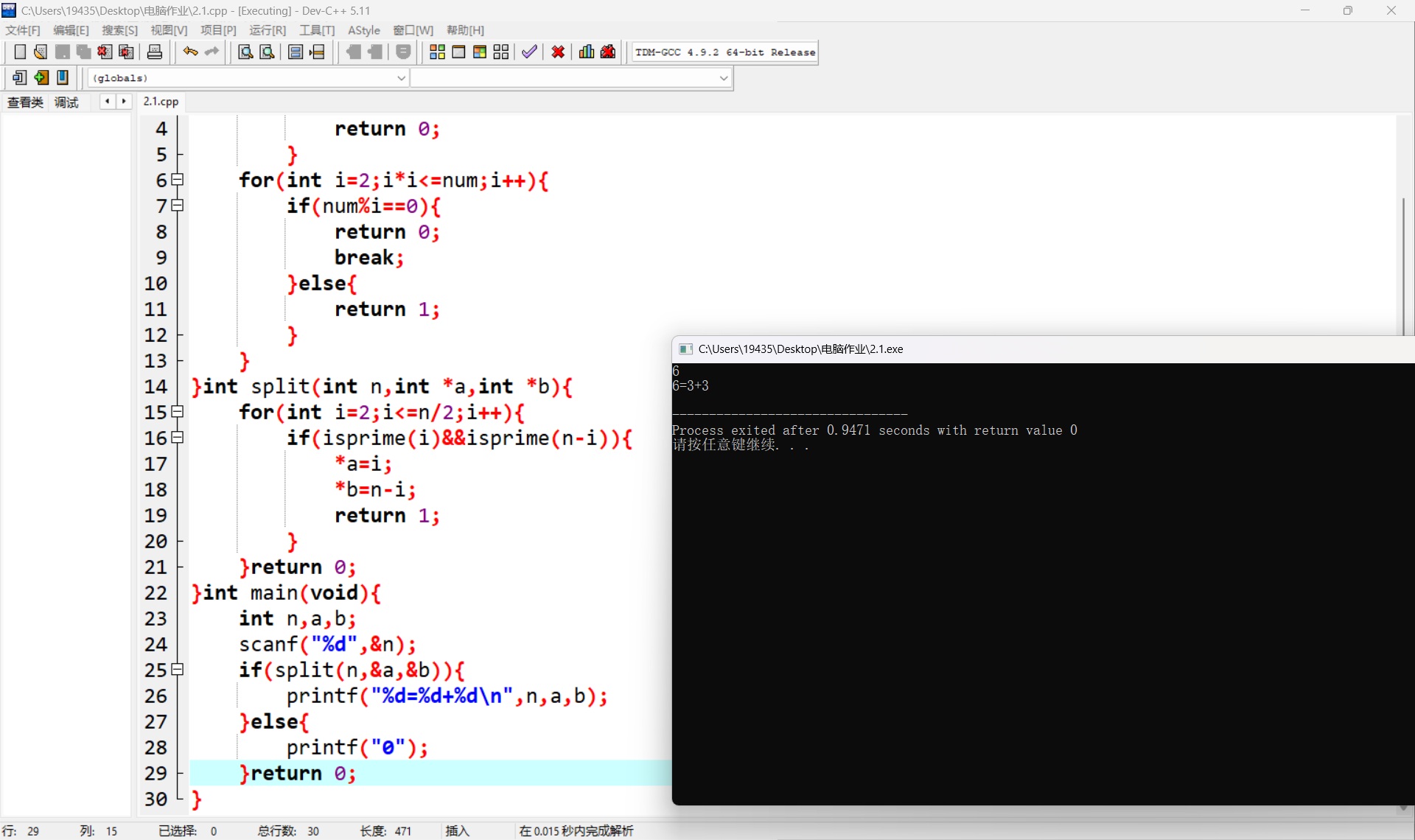Select the 2.1.cpp file tab

[x=161, y=102]
